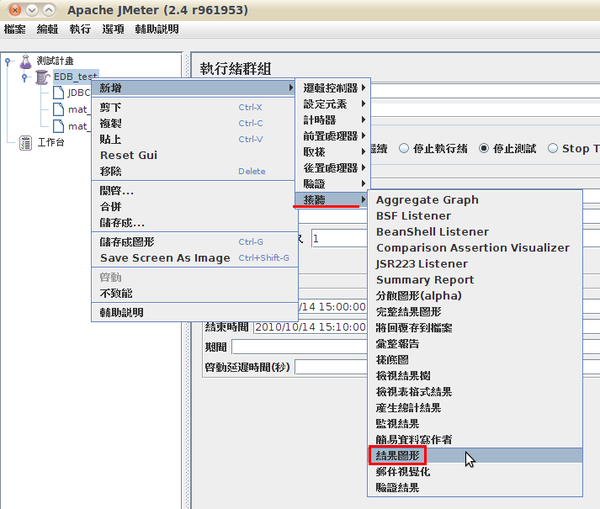Select 工作台 node in the tree
The width and height of the screenshot is (600, 509).
pyautogui.click(x=51, y=143)
